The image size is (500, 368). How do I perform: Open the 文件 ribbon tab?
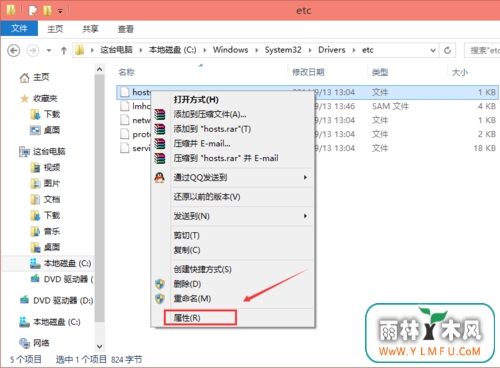coord(19,29)
